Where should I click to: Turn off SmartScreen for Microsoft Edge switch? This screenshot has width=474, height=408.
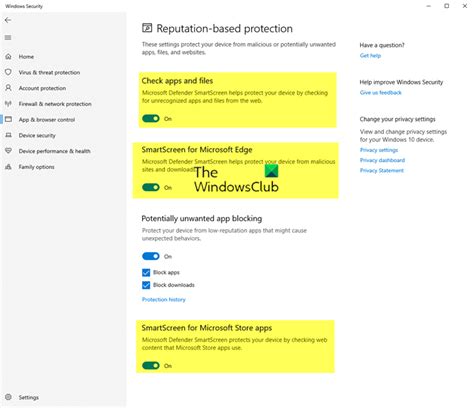click(151, 187)
